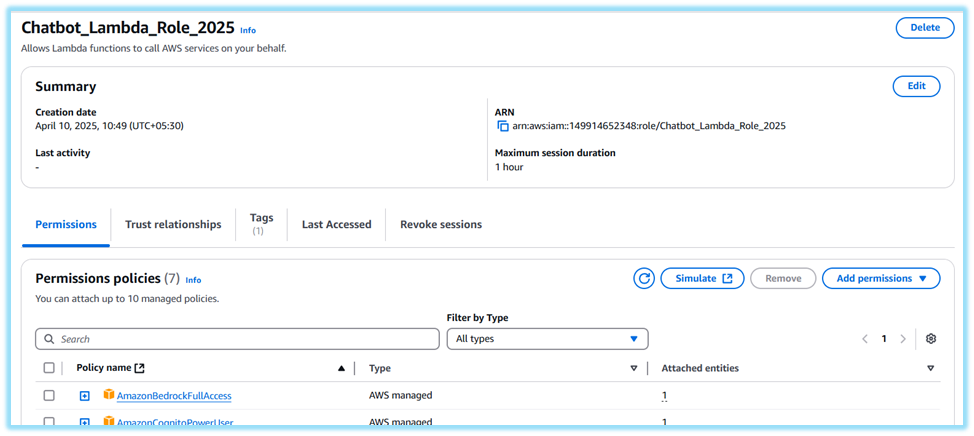The image size is (974, 436).
Task: Click the Policy name column header
Action: click(x=104, y=368)
